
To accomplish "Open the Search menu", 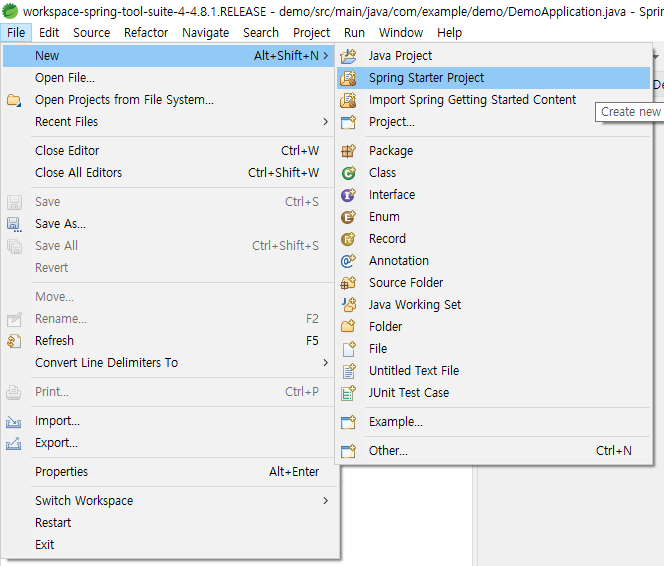I will click(x=261, y=33).
